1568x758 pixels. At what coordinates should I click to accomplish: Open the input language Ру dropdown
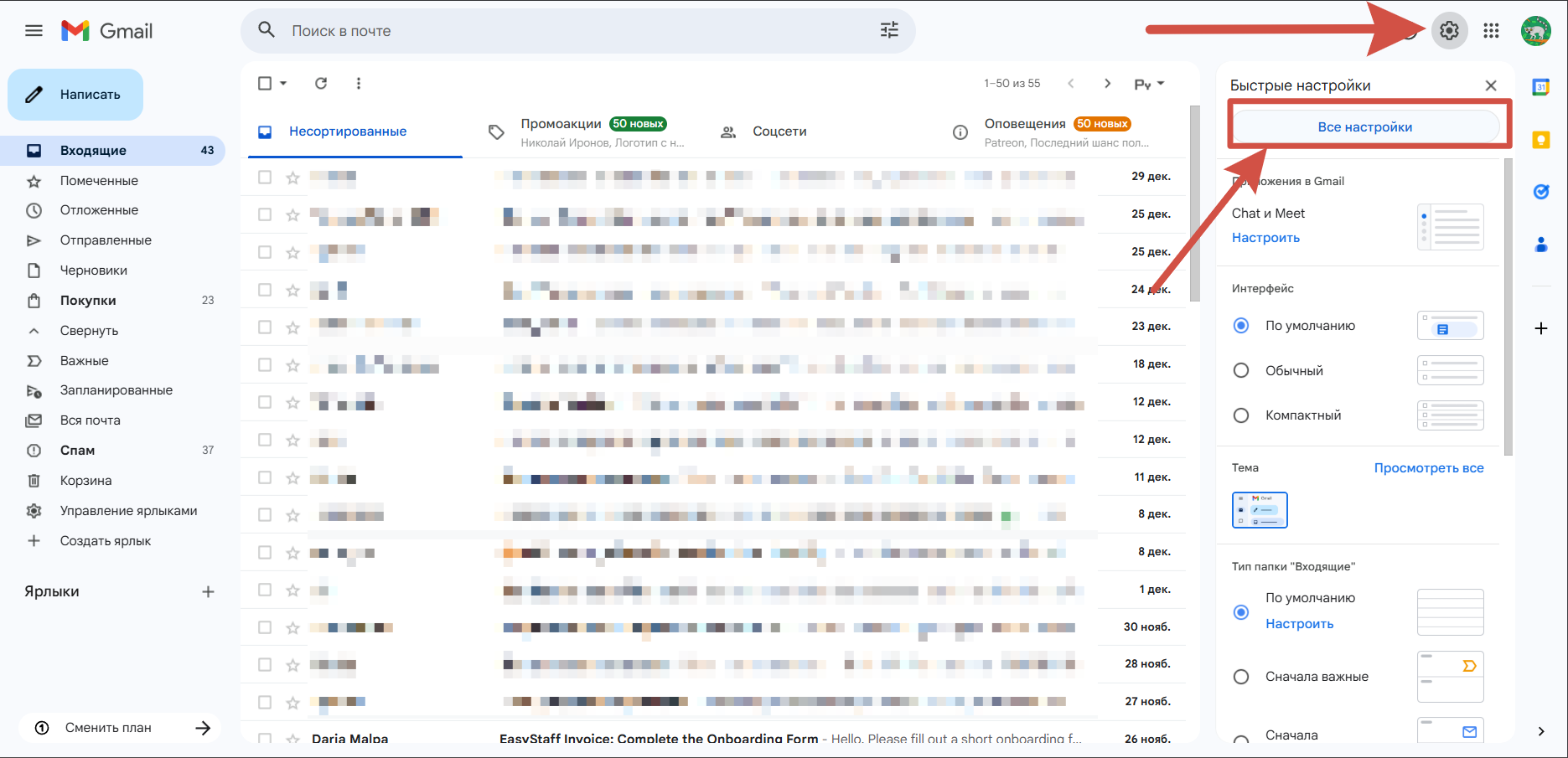click(x=1149, y=84)
